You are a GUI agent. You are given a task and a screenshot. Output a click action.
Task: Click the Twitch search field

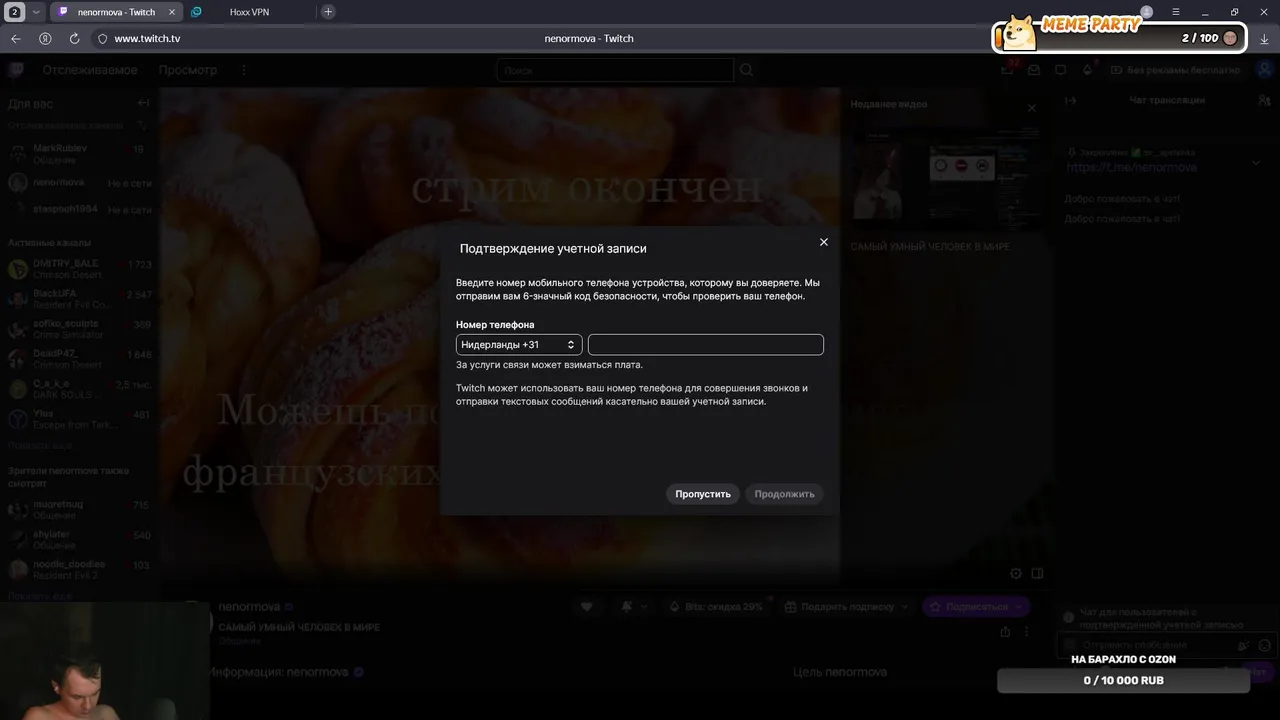pyautogui.click(x=615, y=70)
